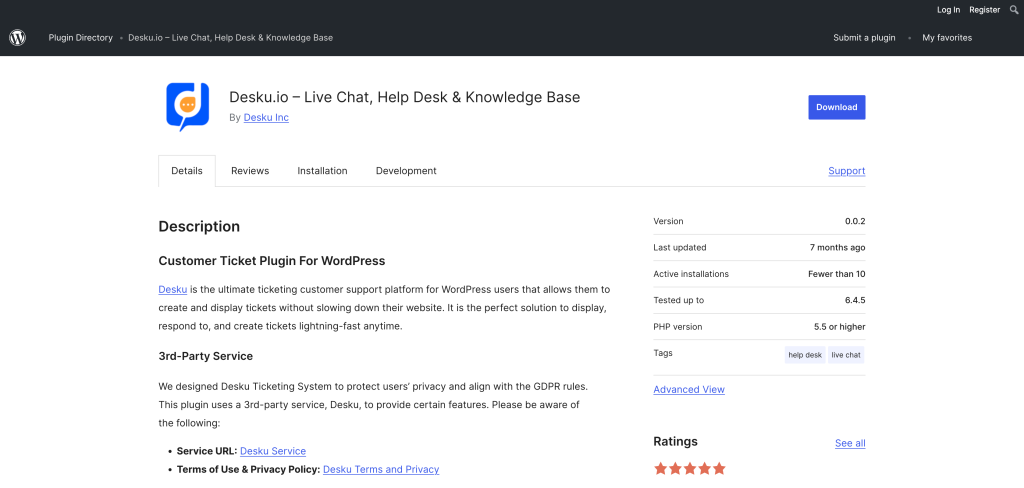Go to Plugin Directory

click(x=81, y=38)
